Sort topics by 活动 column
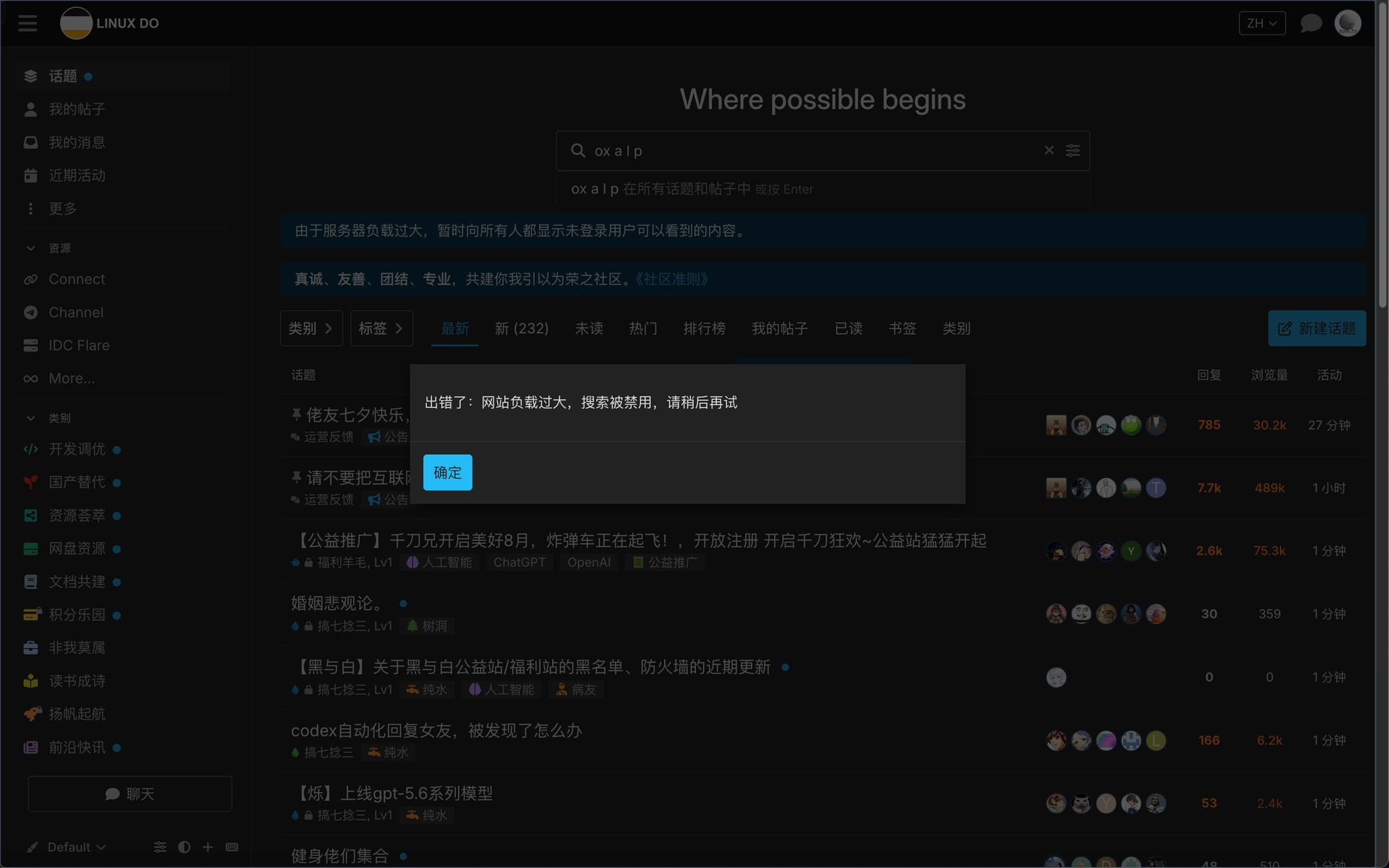The height and width of the screenshot is (868, 1389). (1329, 375)
